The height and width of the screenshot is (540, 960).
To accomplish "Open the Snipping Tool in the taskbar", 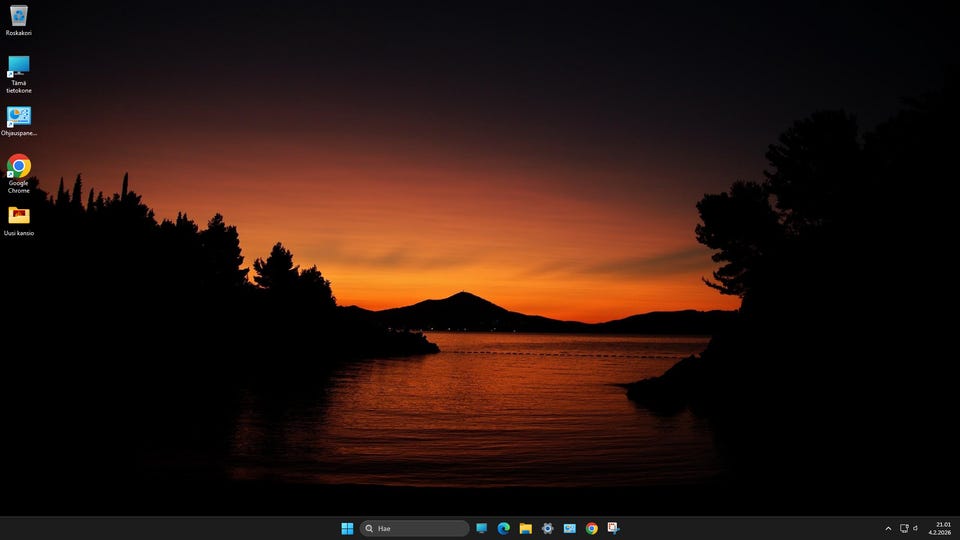I will pos(613,528).
